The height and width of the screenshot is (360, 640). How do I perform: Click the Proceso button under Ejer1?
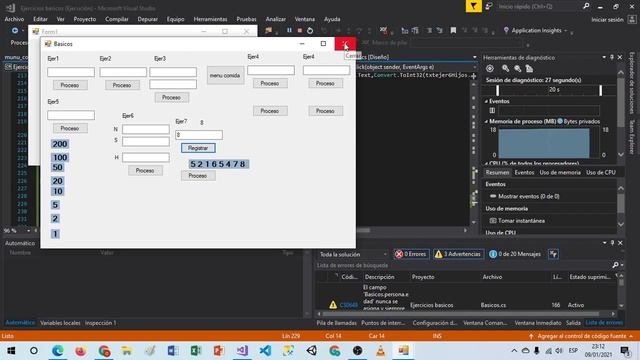70,85
